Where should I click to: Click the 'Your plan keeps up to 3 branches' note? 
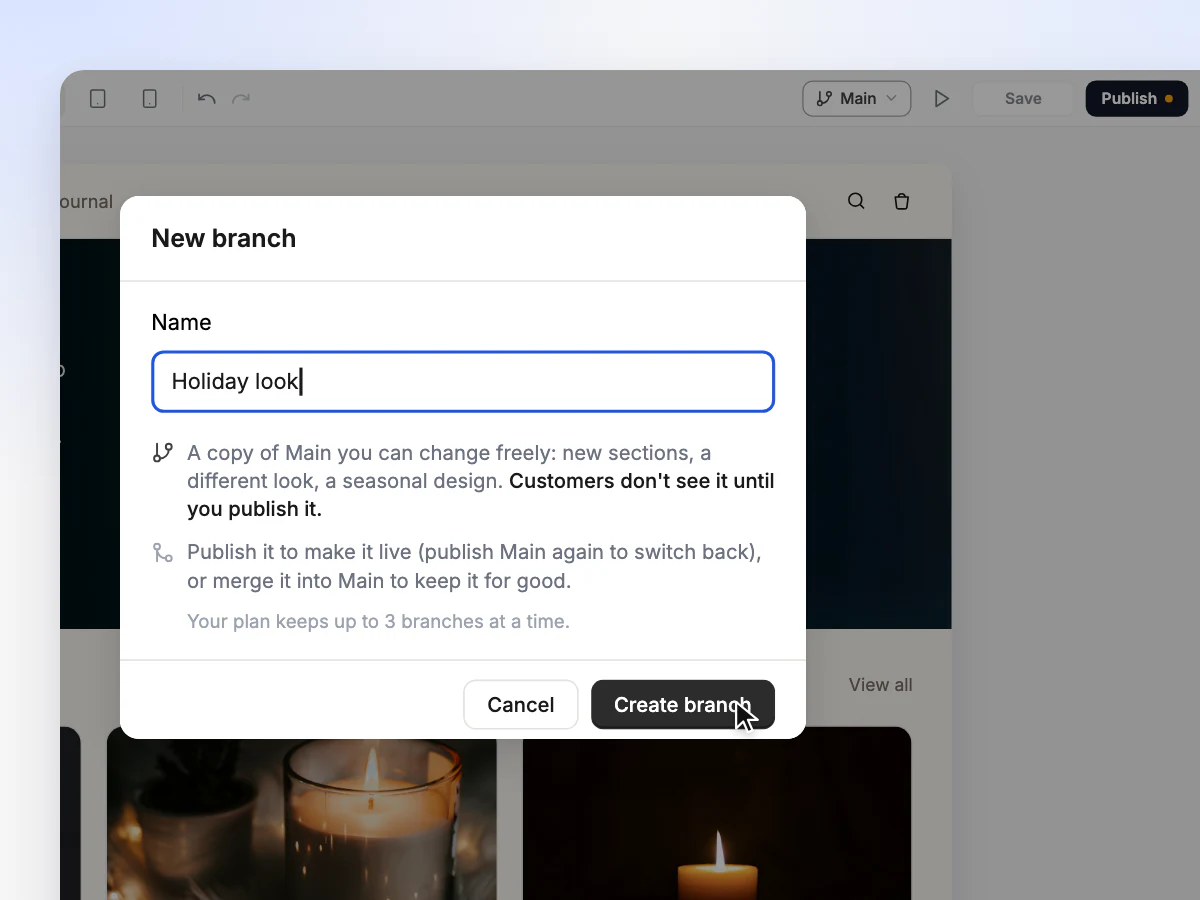[378, 621]
